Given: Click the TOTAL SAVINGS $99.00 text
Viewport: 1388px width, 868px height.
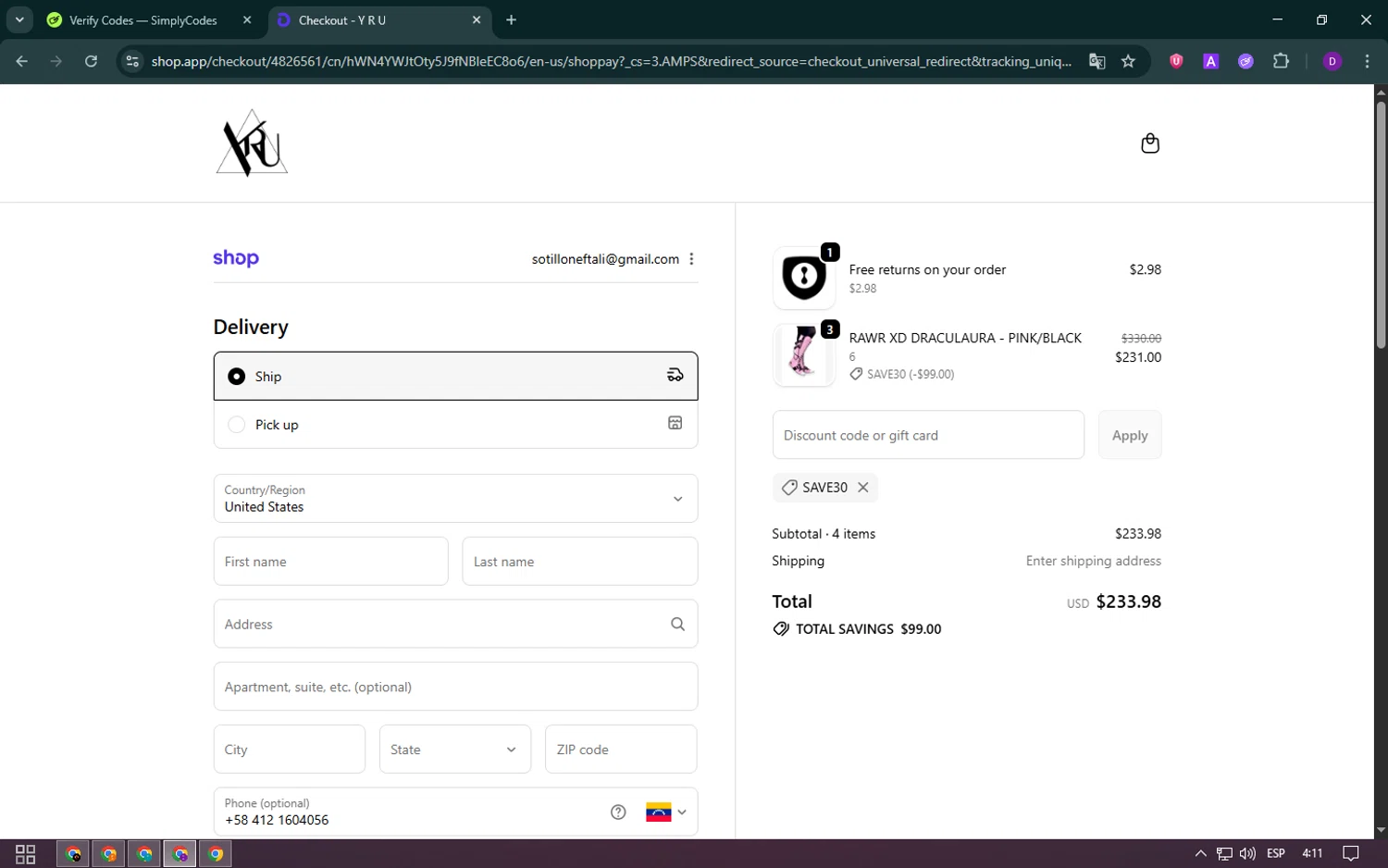Looking at the screenshot, I should (x=868, y=629).
